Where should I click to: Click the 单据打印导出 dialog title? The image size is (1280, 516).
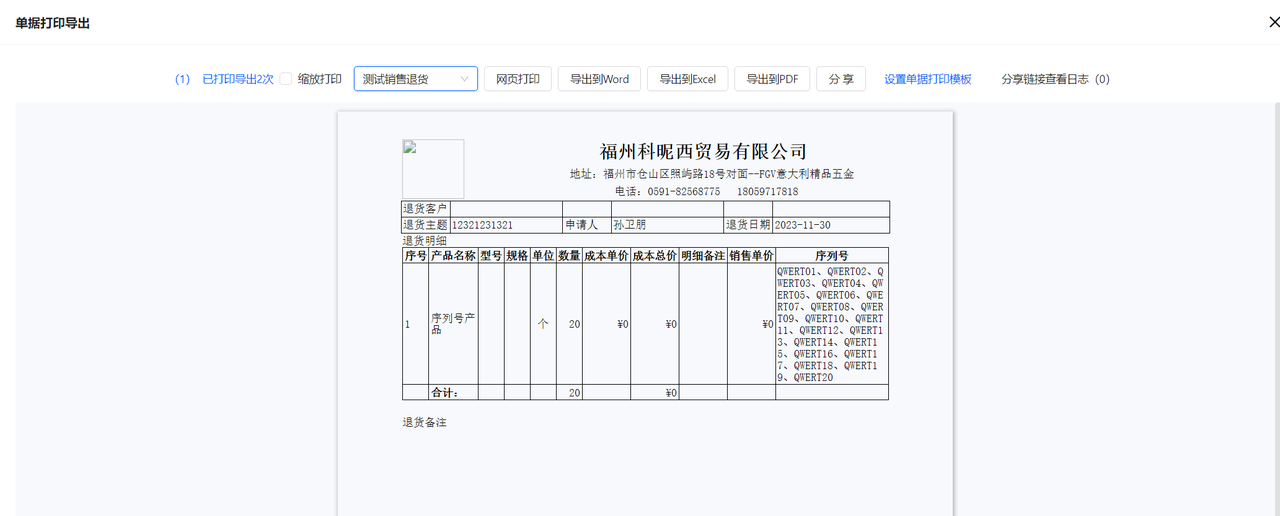[52, 22]
